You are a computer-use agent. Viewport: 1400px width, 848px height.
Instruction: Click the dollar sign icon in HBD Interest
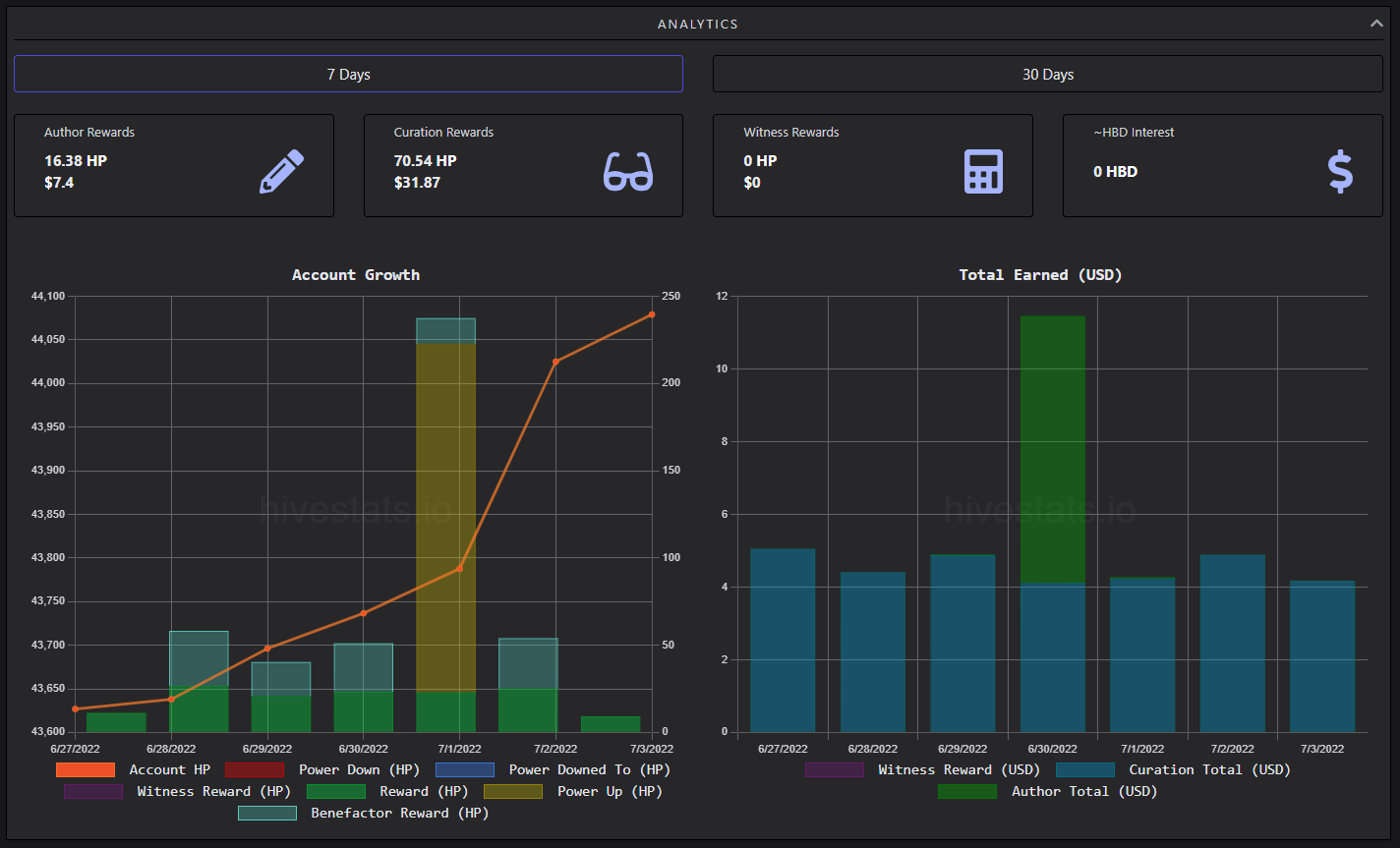pyautogui.click(x=1340, y=171)
